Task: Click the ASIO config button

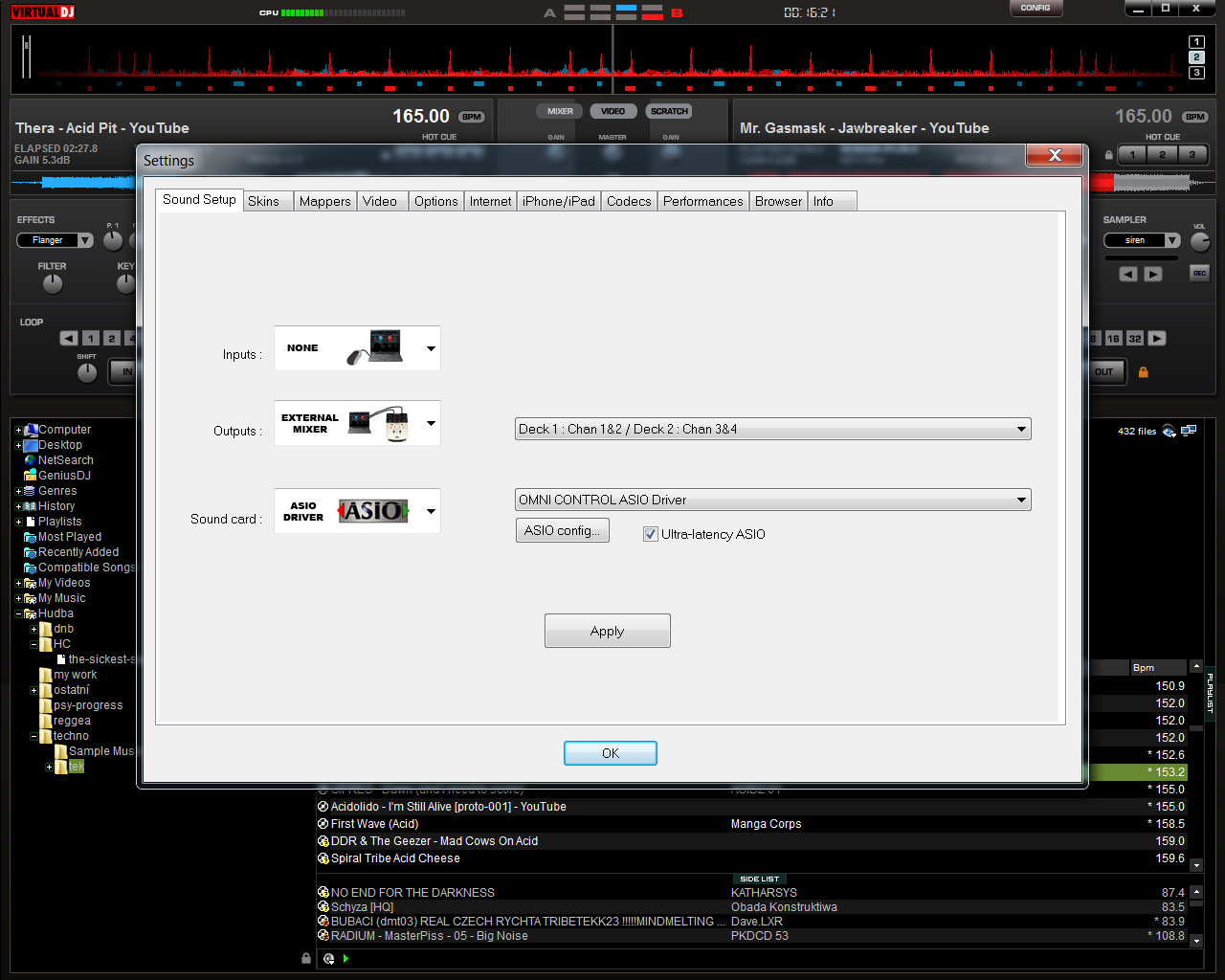Action: [562, 530]
